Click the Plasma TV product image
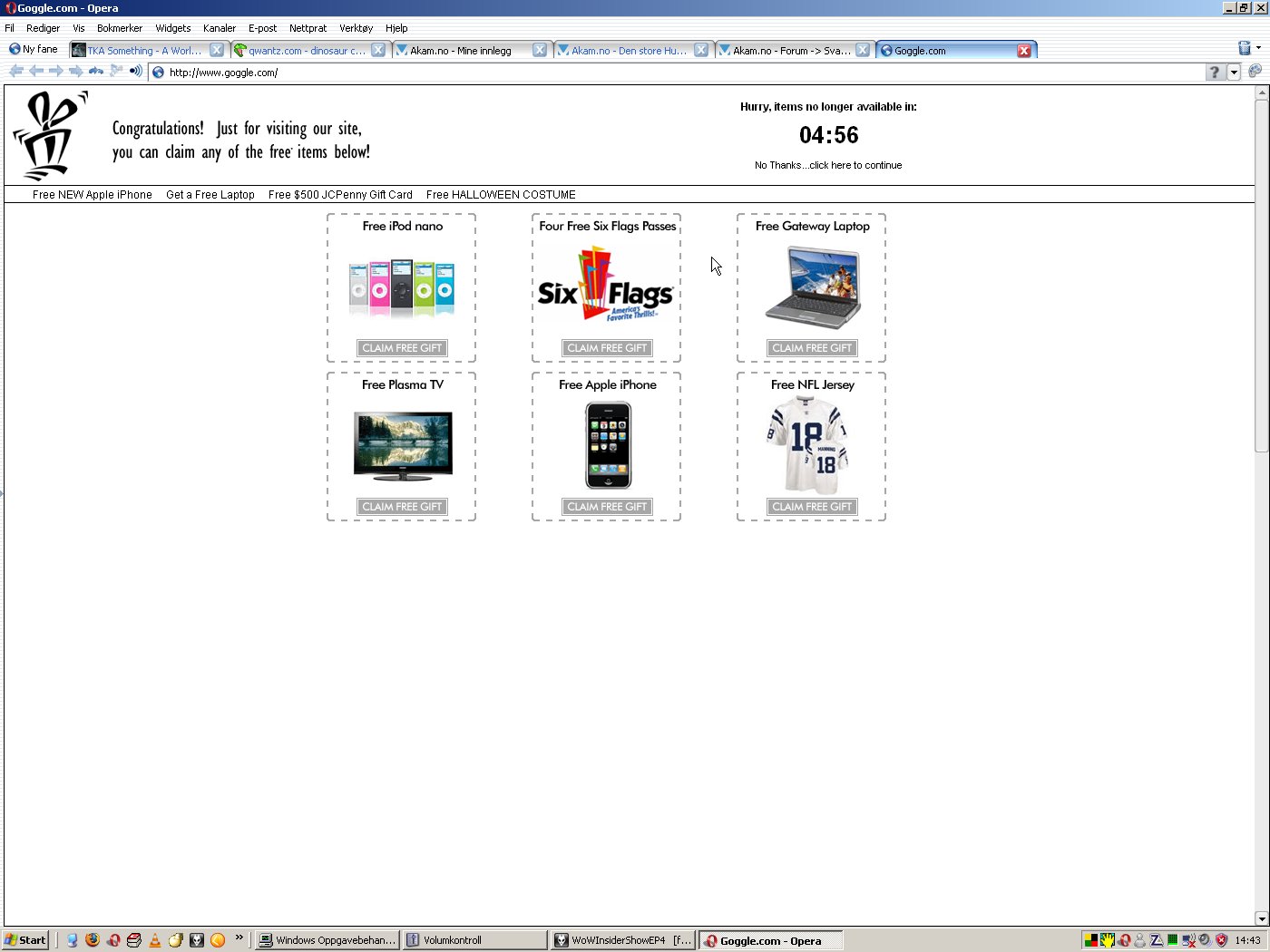The height and width of the screenshot is (952, 1270). click(x=403, y=446)
